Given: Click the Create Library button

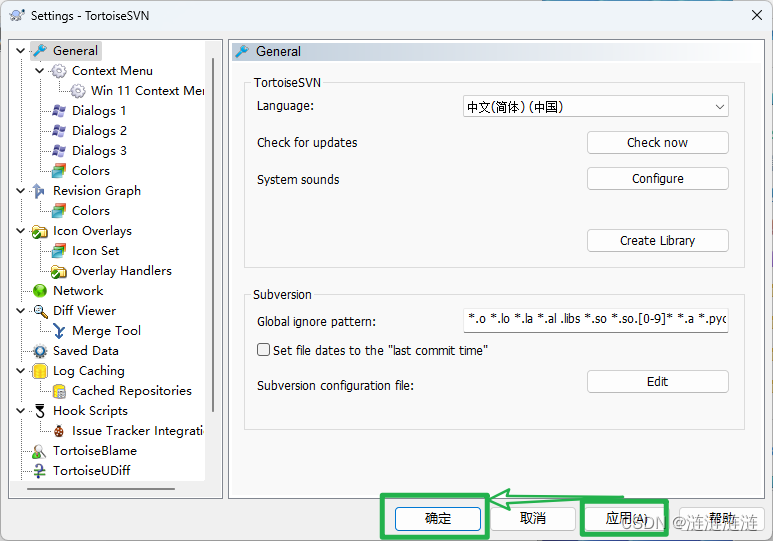Looking at the screenshot, I should click(x=657, y=241).
